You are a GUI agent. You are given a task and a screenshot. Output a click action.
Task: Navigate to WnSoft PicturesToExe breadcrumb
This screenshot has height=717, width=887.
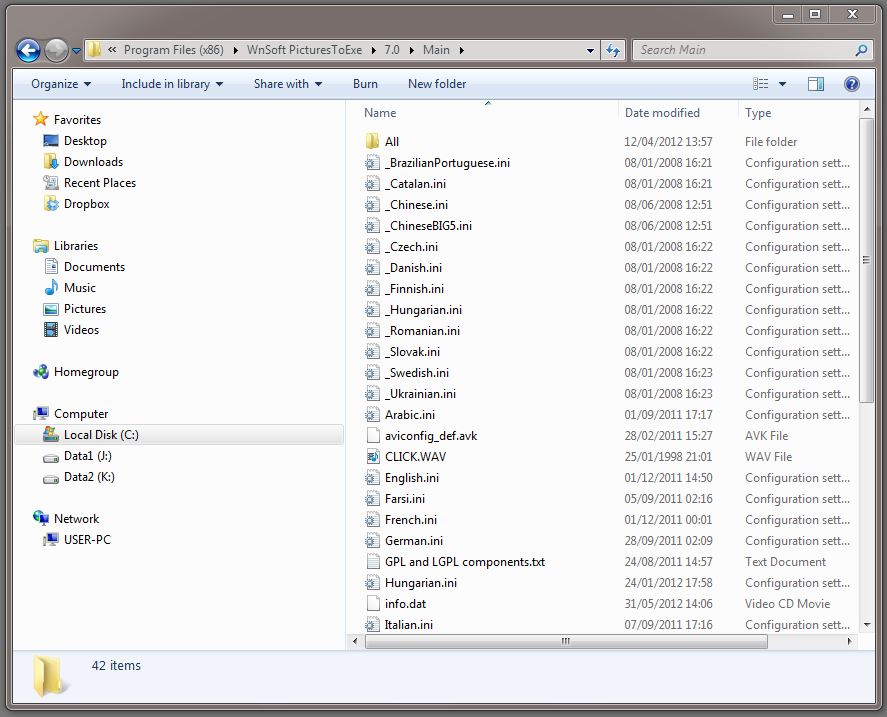click(304, 50)
